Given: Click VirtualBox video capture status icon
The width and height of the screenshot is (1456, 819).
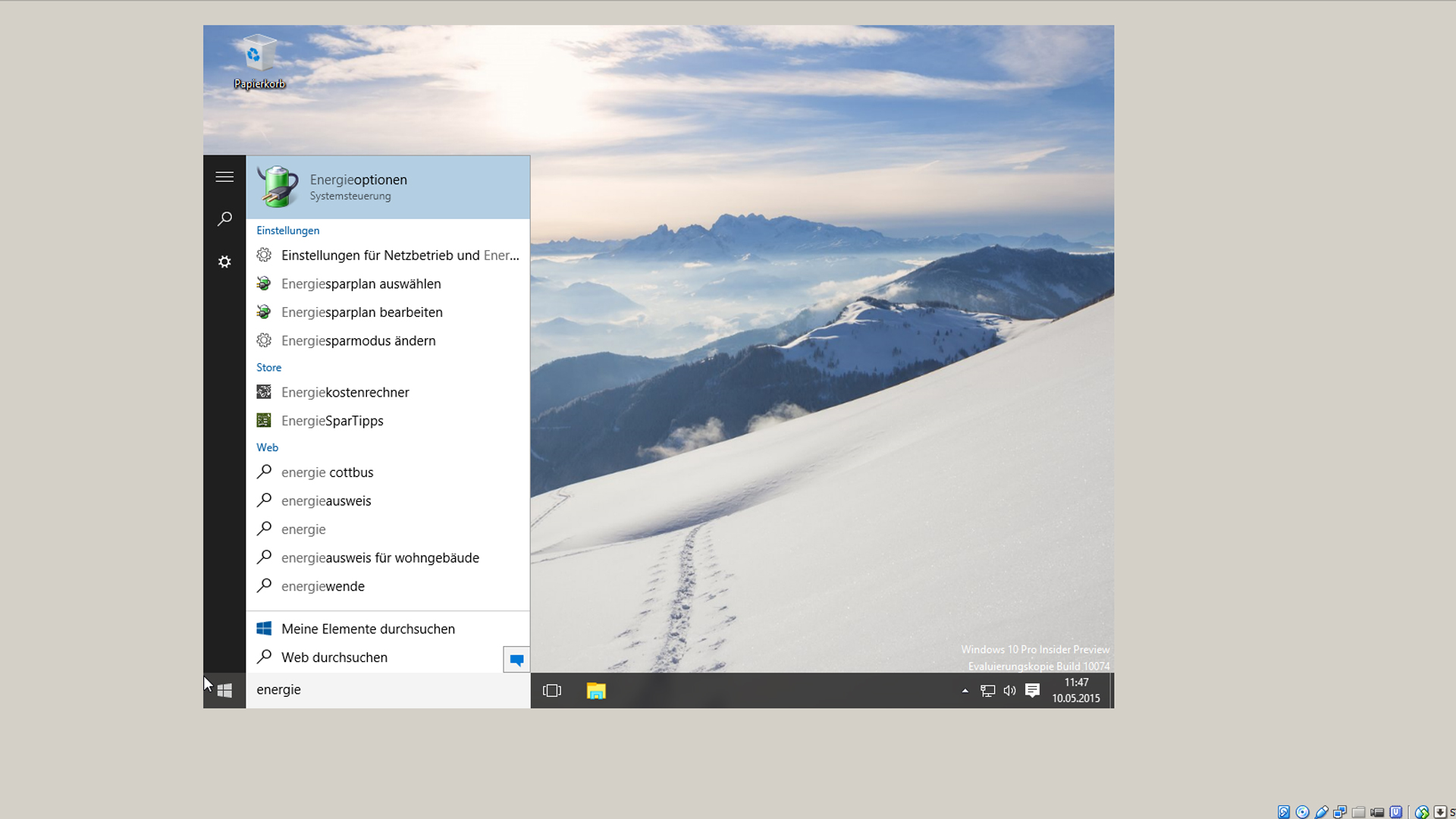Looking at the screenshot, I should pos(1377,812).
